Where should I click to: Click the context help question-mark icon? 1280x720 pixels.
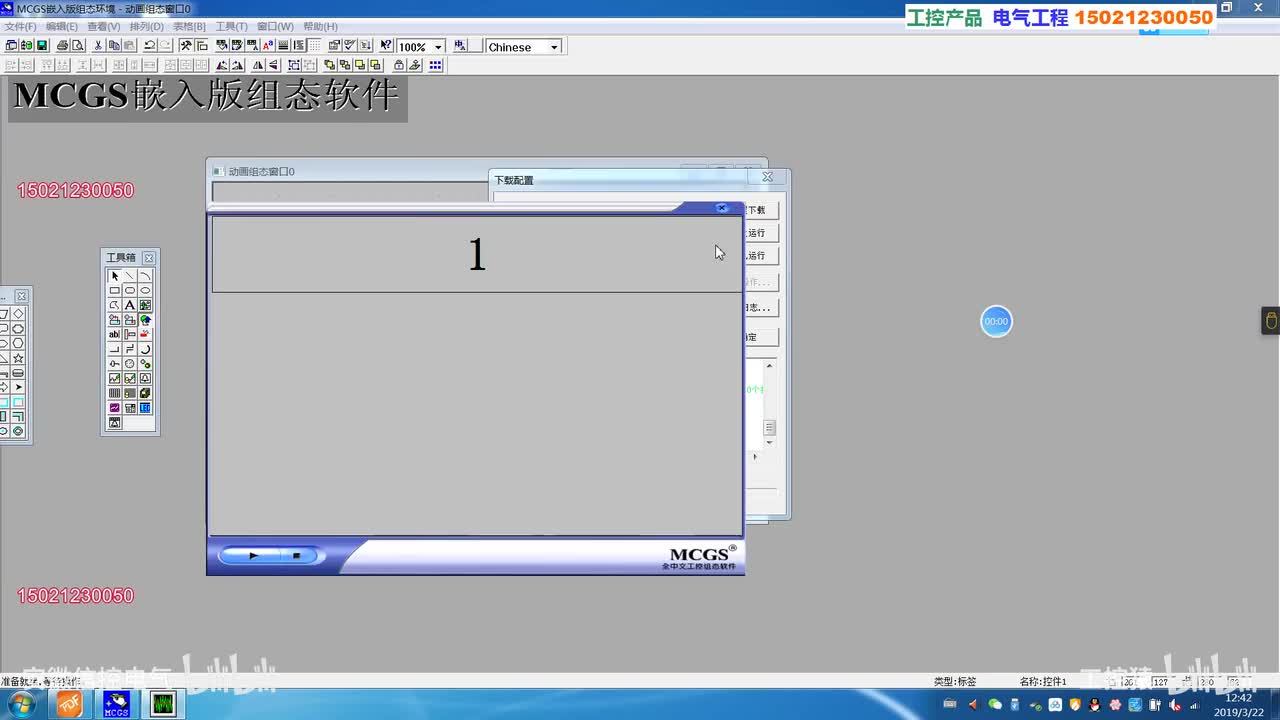coord(386,46)
